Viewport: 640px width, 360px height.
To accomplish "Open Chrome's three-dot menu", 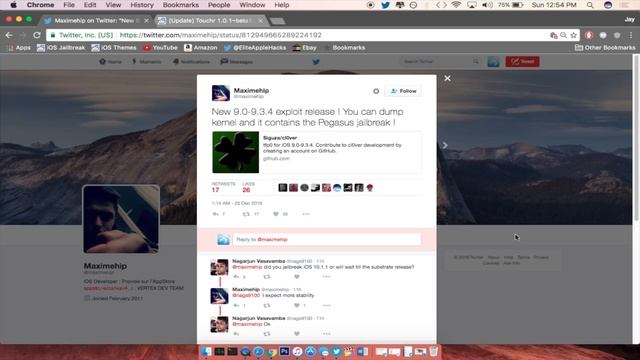I will tap(631, 35).
